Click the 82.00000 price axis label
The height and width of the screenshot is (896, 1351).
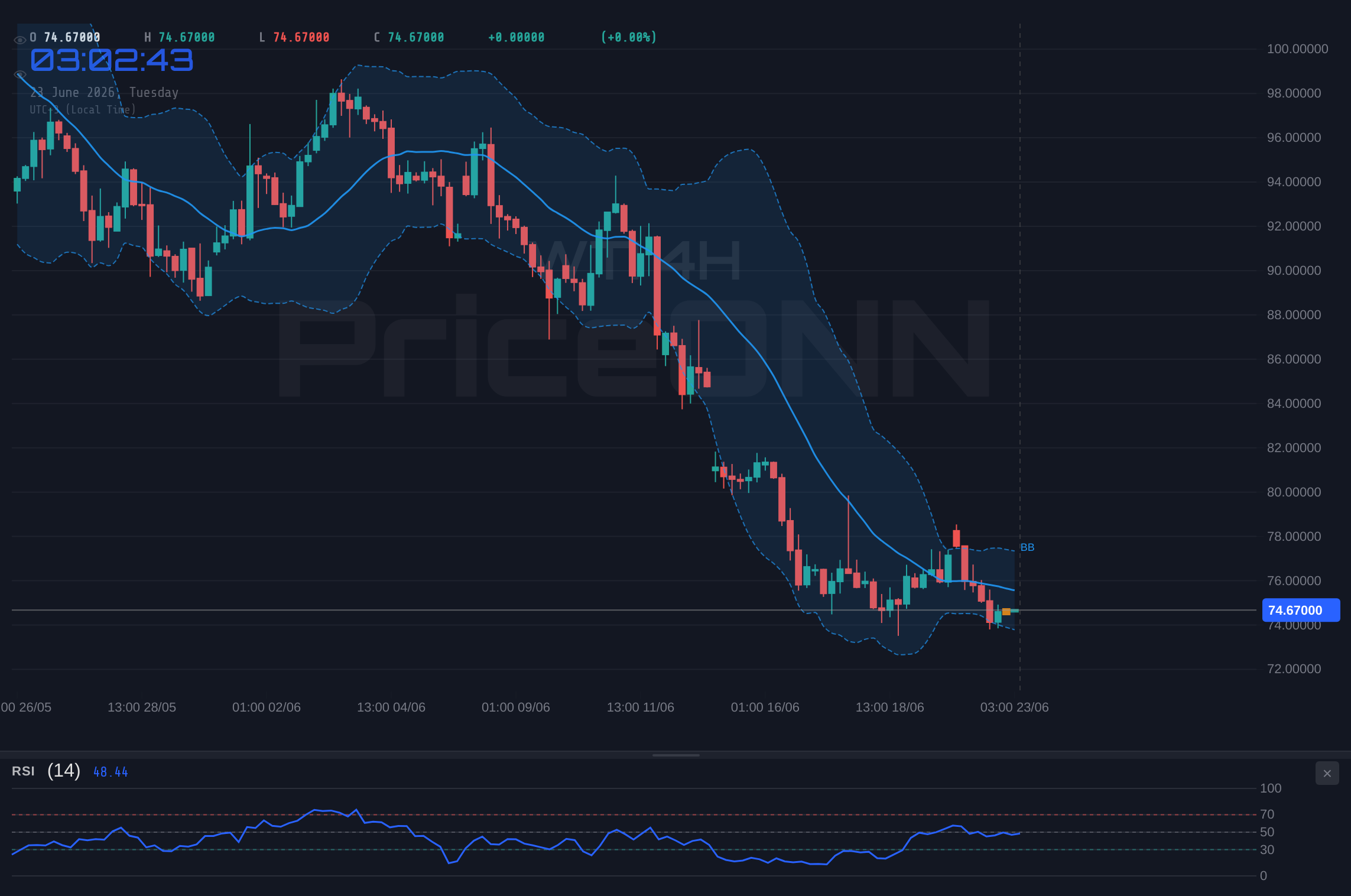coord(1294,448)
